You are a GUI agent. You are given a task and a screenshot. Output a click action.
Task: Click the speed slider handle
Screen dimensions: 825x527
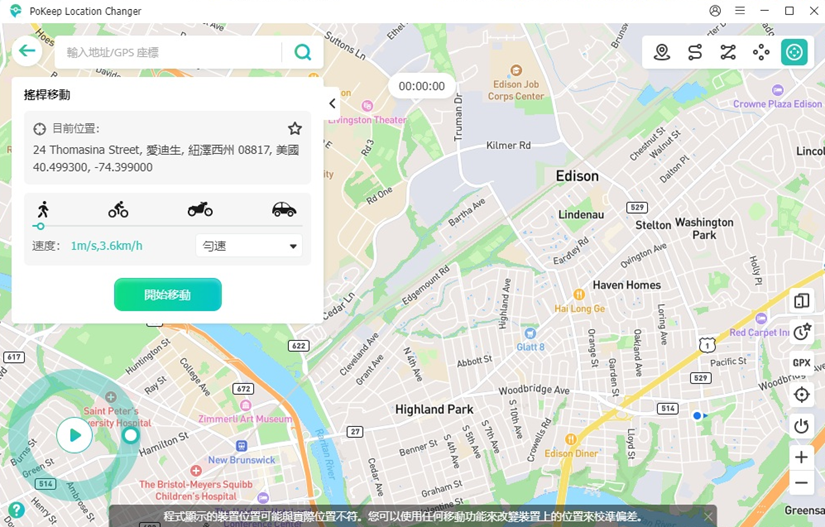39,227
